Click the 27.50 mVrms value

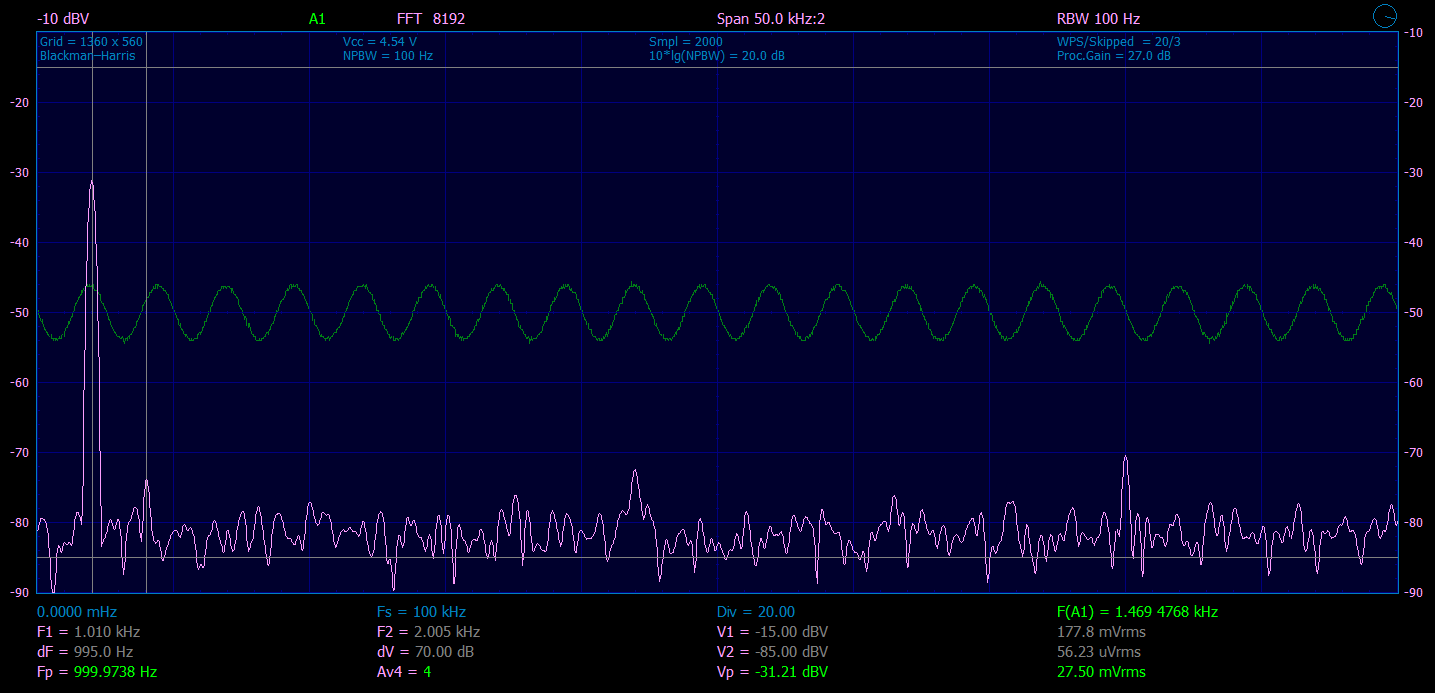[x=1101, y=672]
